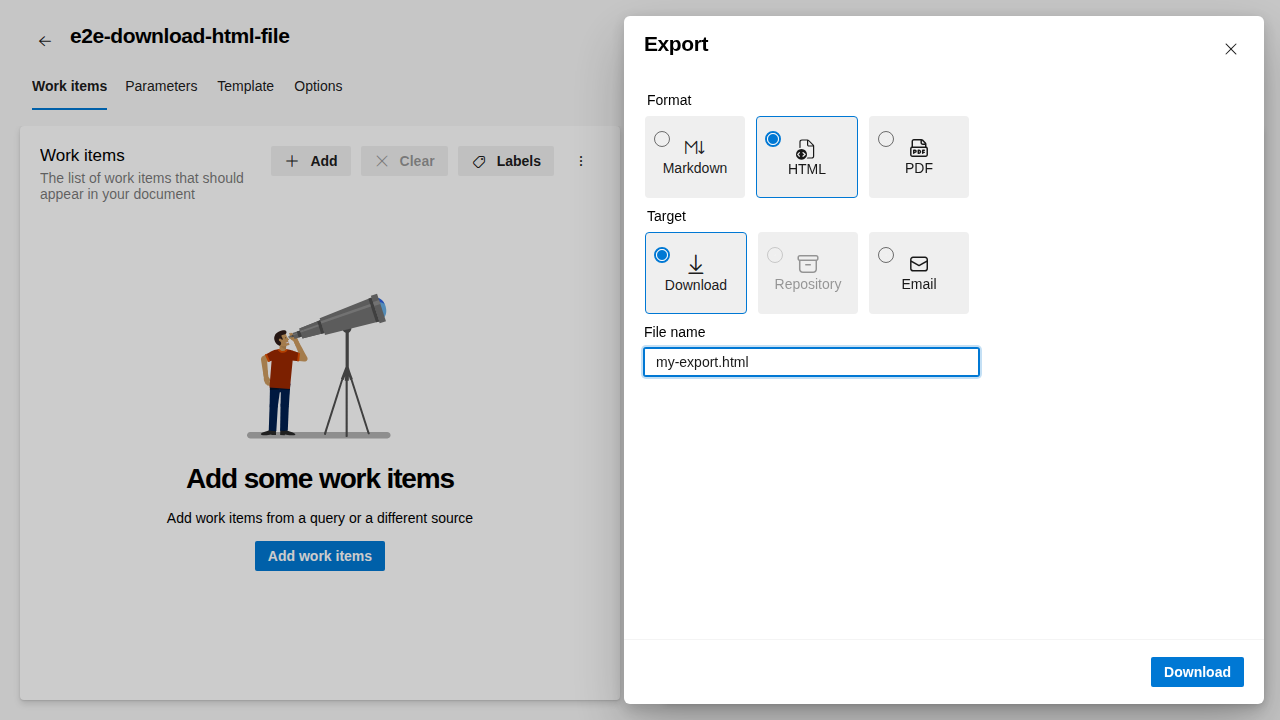
Task: Click the back arrow next to e2e-download-html-file
Action: (44, 40)
